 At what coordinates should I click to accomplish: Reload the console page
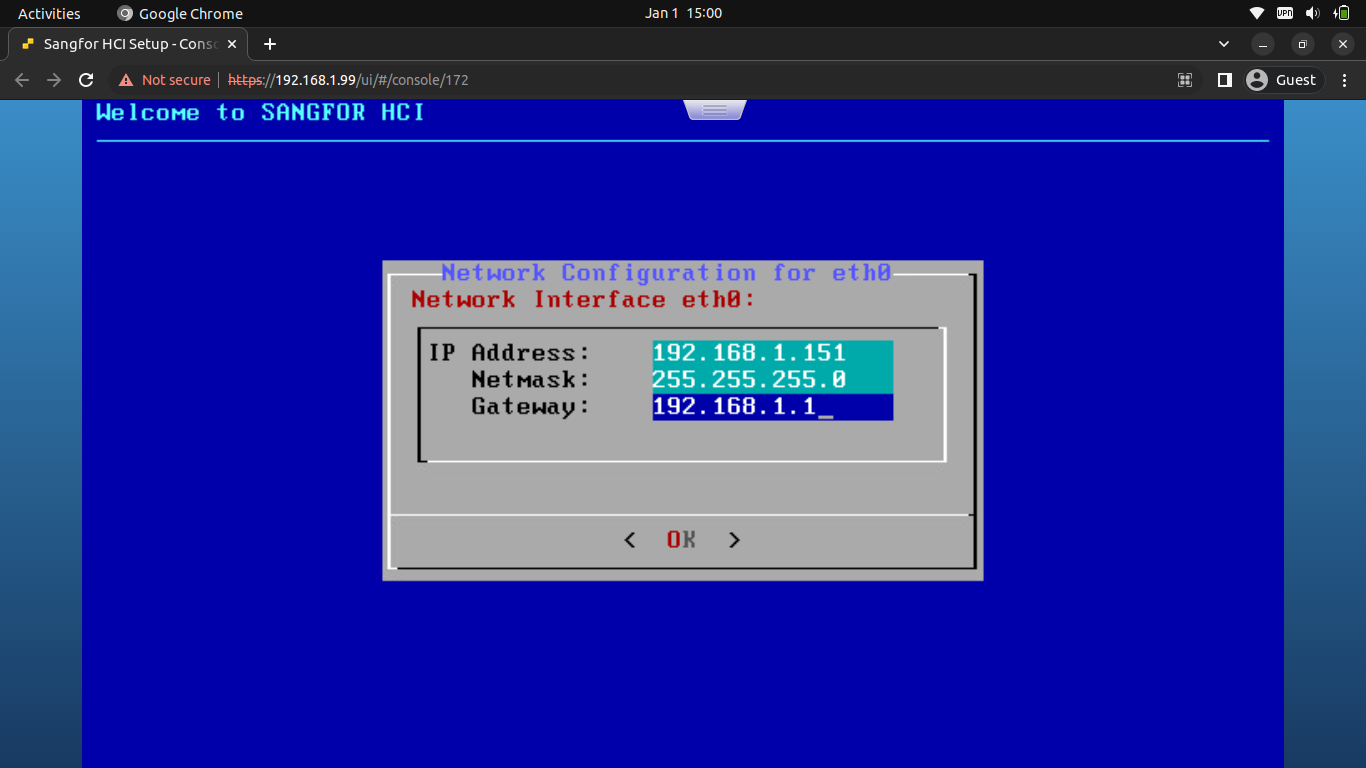86,80
